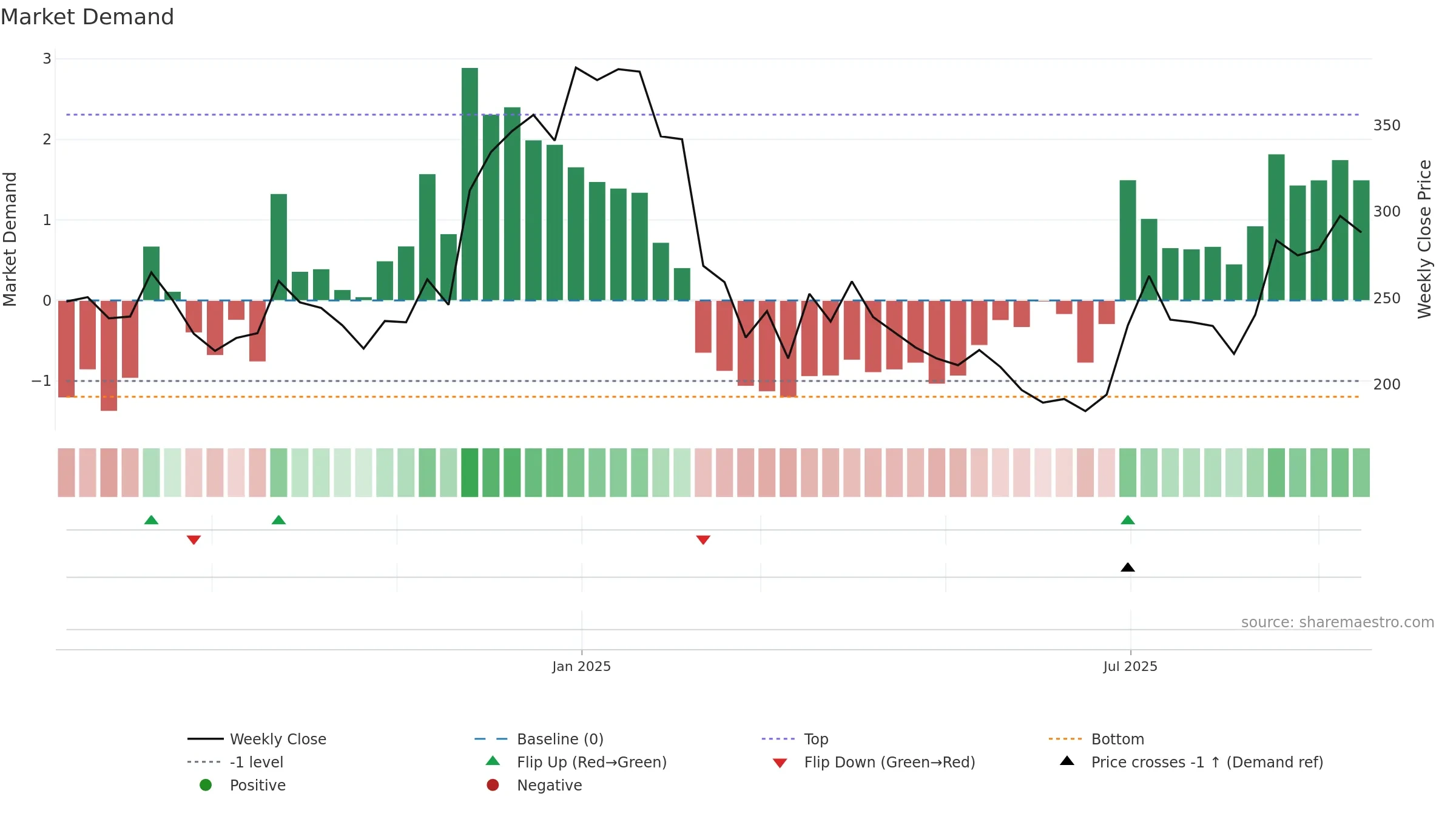This screenshot has height=819, width=1456.
Task: Click black Price crosses -1 legend triangle
Action: pos(1067,761)
